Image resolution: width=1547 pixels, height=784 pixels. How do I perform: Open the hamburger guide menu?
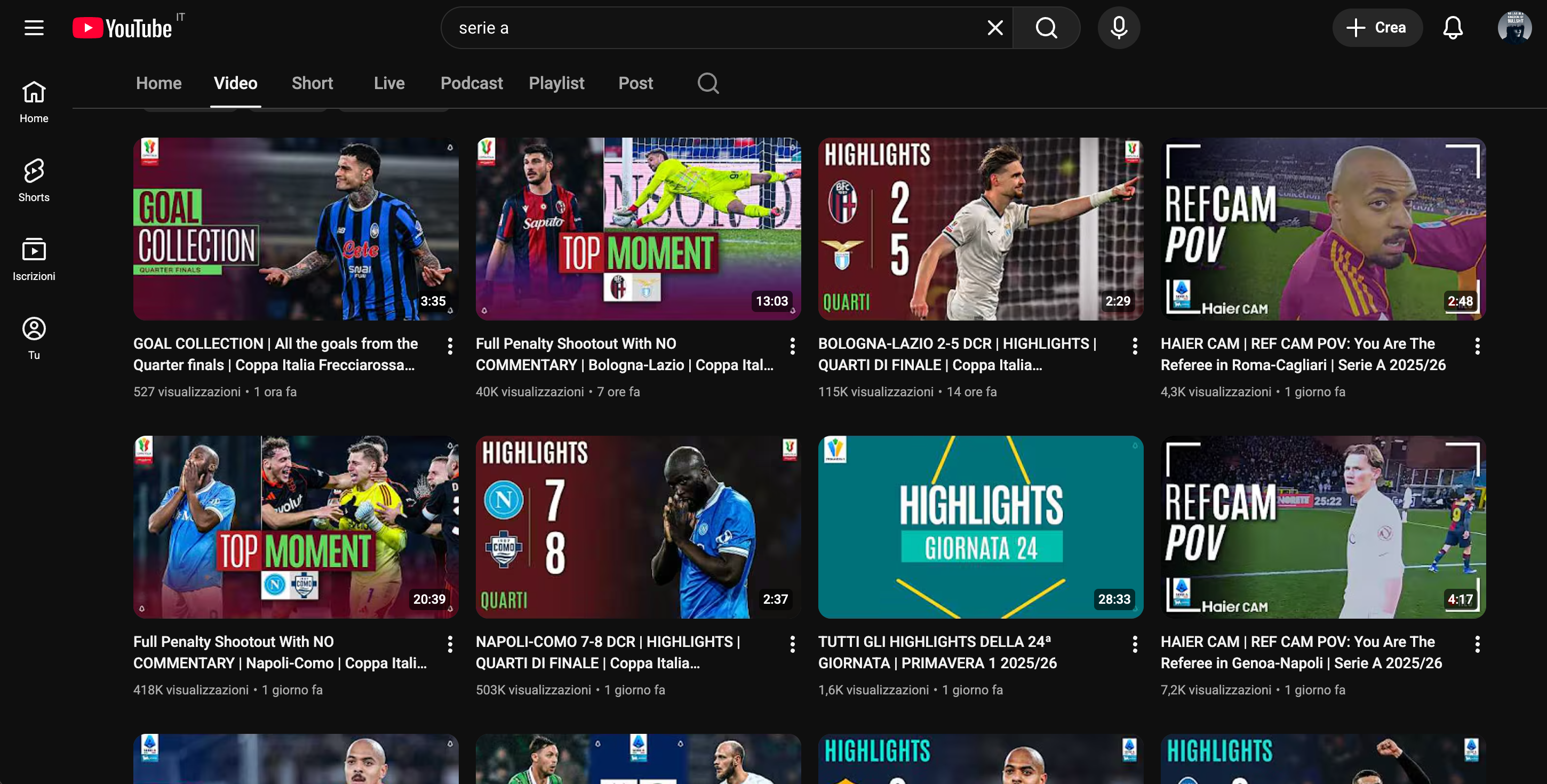coord(34,28)
